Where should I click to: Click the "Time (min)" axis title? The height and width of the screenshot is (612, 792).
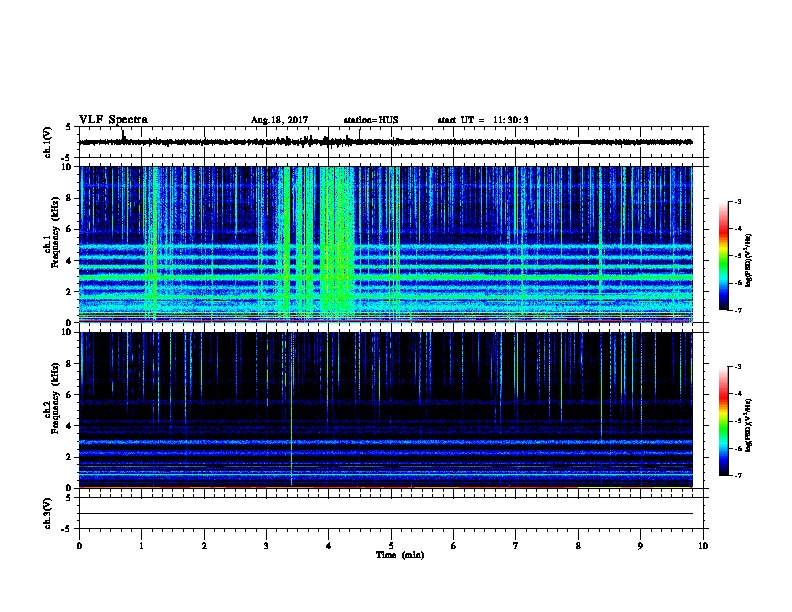pos(400,555)
